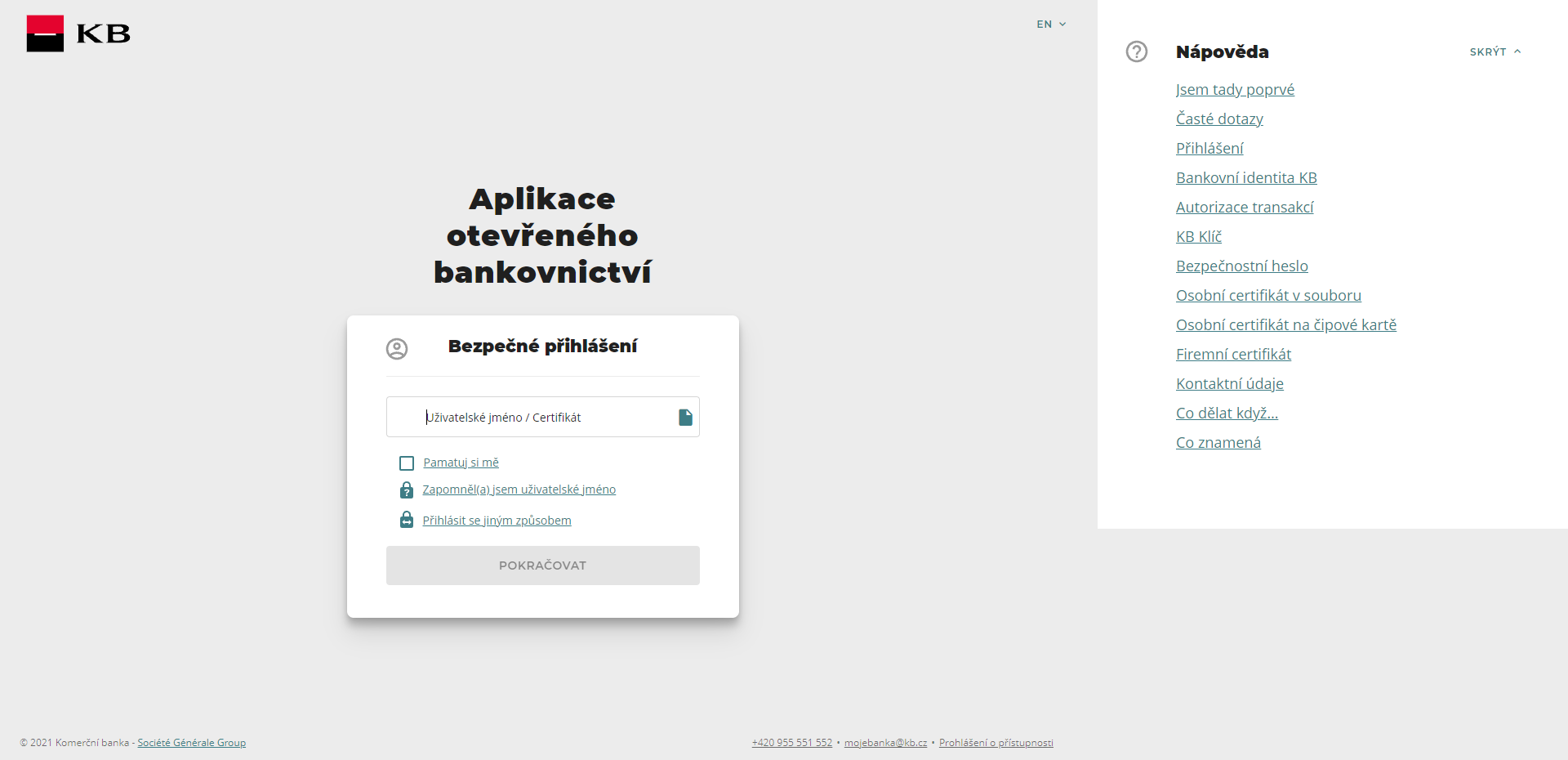The height and width of the screenshot is (760, 1568).
Task: Focus the Uživatelské jméno / Certifikát field
Action: (x=543, y=417)
